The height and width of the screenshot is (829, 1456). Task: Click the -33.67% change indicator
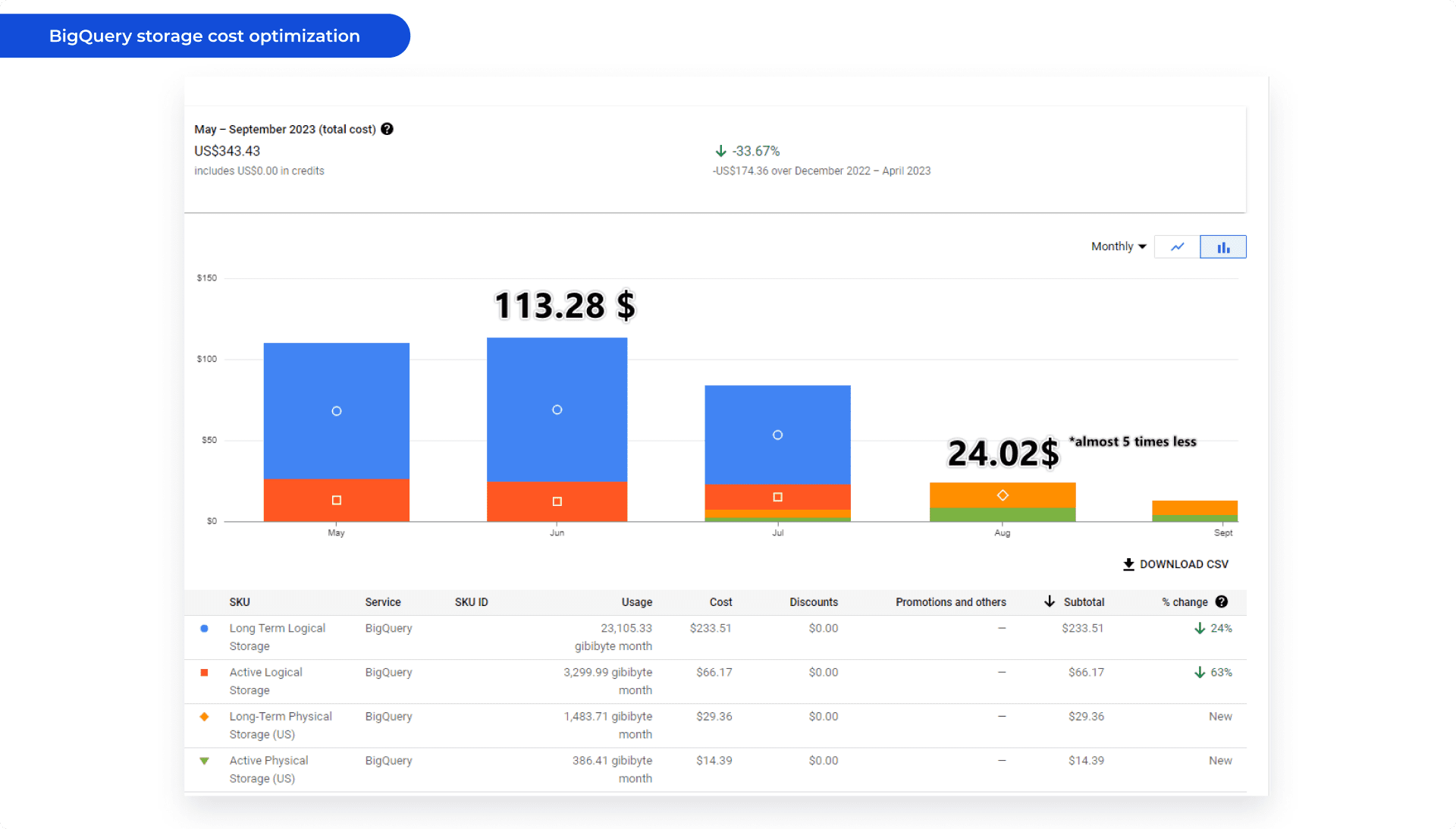click(755, 151)
